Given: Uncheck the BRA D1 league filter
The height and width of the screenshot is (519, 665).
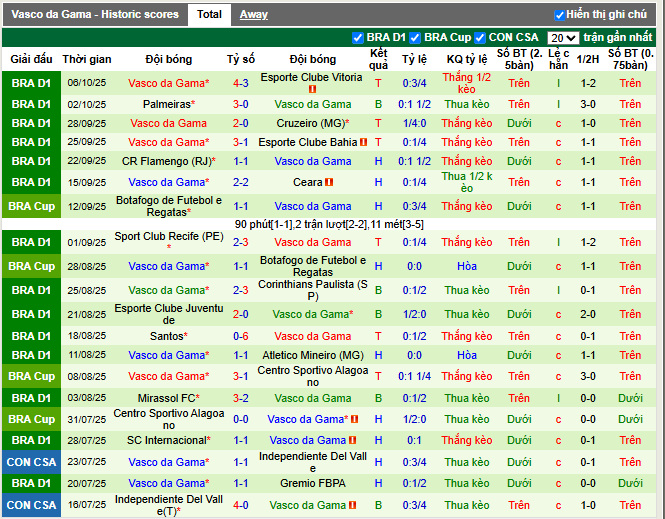Looking at the screenshot, I should pyautogui.click(x=358, y=38).
